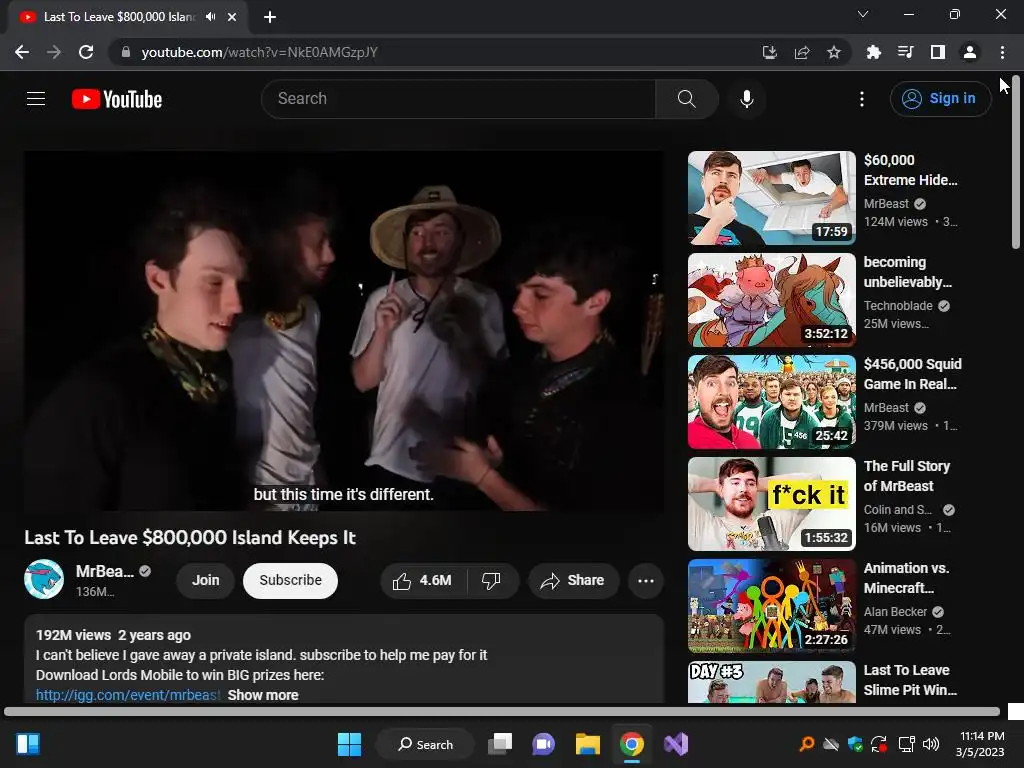
Task: Share the video
Action: [x=573, y=581]
